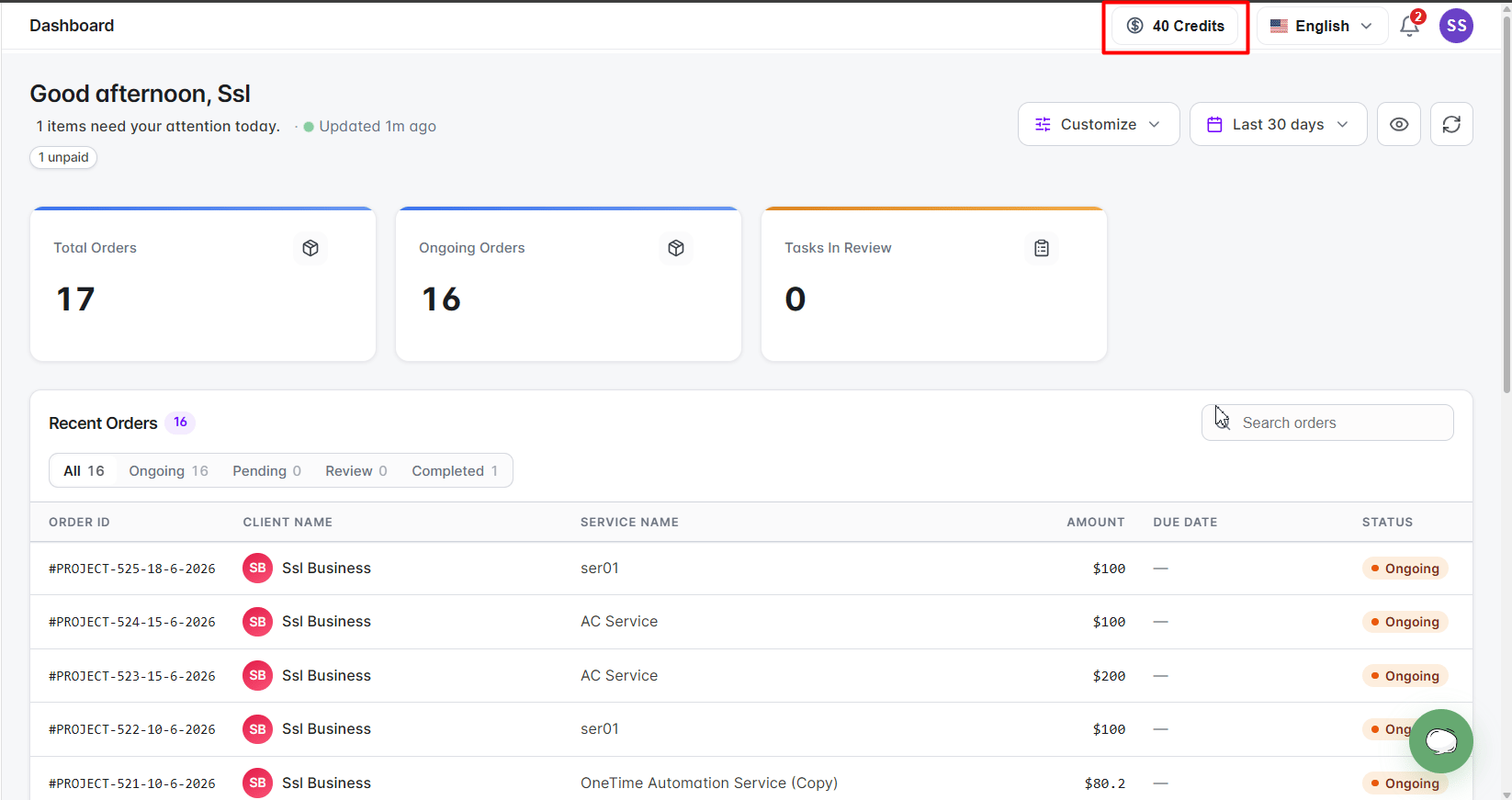Screen dimensions: 1512x800
Task: Select the All 16 tab
Action: (84, 470)
